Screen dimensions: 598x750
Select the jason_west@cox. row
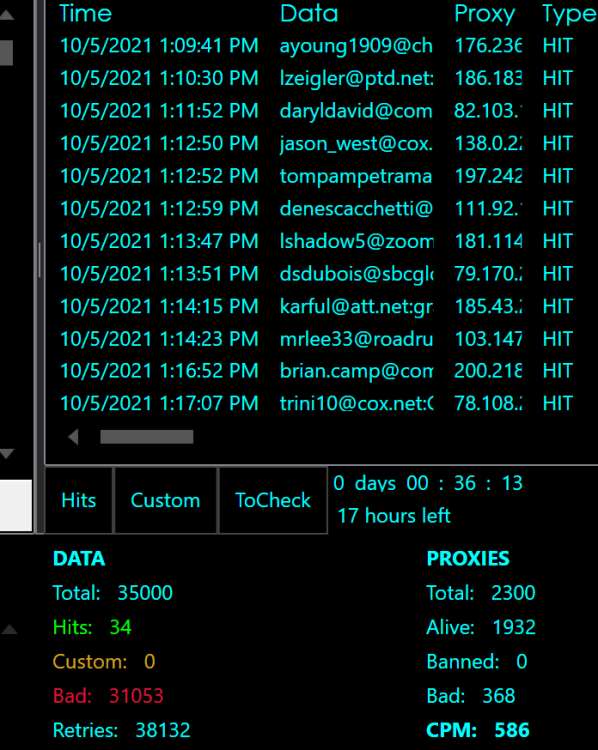pos(321,143)
